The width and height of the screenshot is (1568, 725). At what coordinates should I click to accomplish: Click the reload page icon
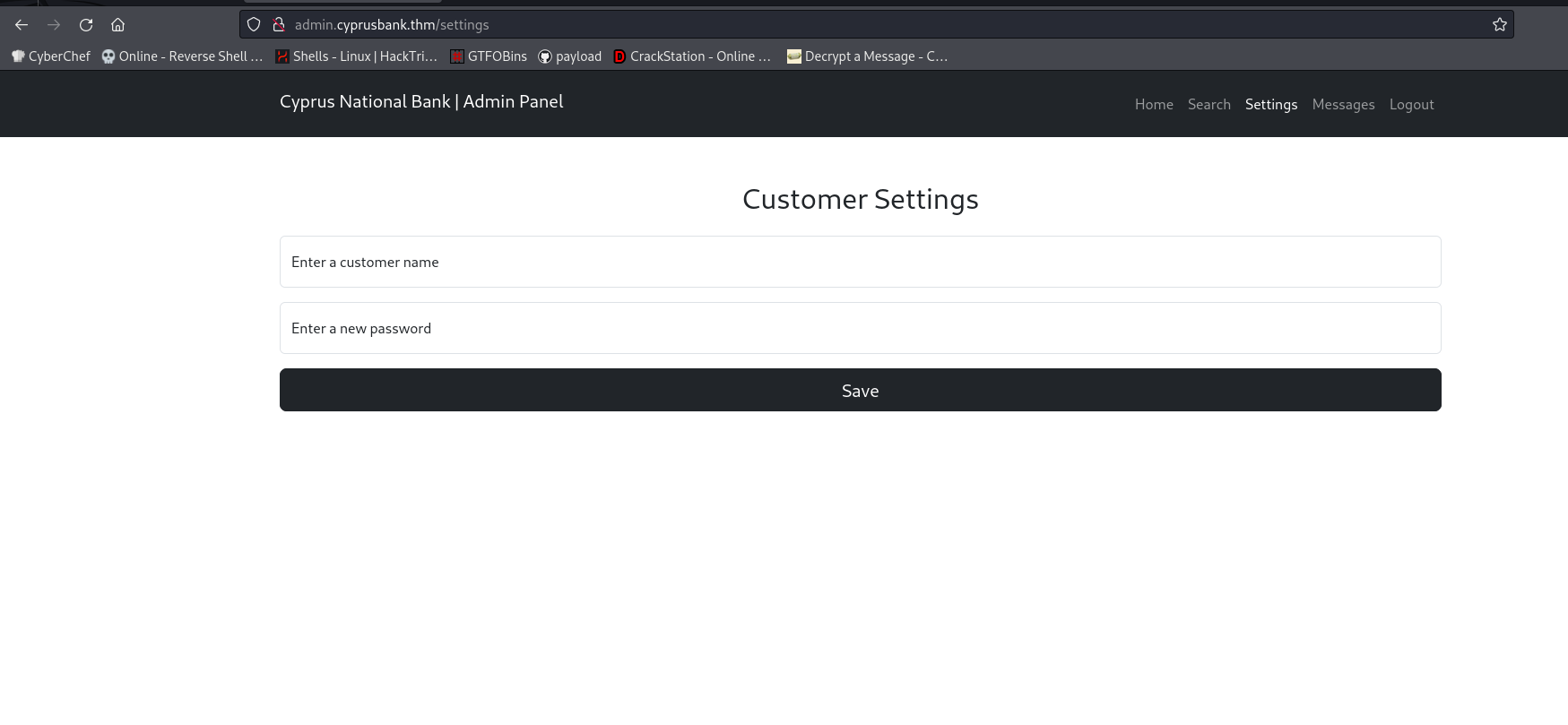click(86, 25)
